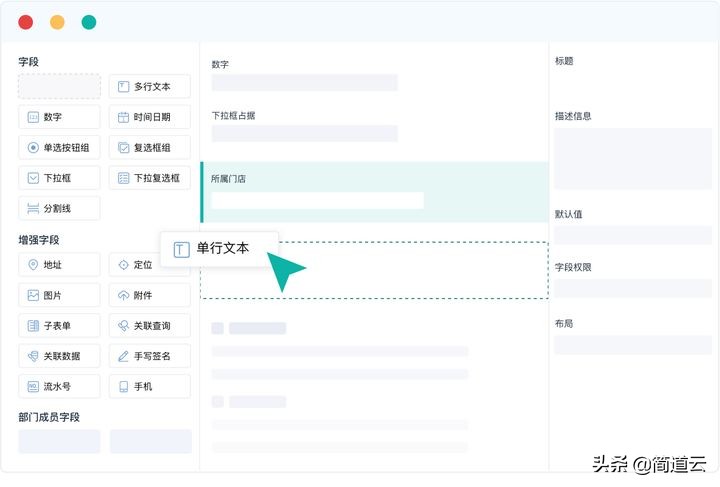
Task: Click the 字段权限 setting box
Action: coord(633,288)
